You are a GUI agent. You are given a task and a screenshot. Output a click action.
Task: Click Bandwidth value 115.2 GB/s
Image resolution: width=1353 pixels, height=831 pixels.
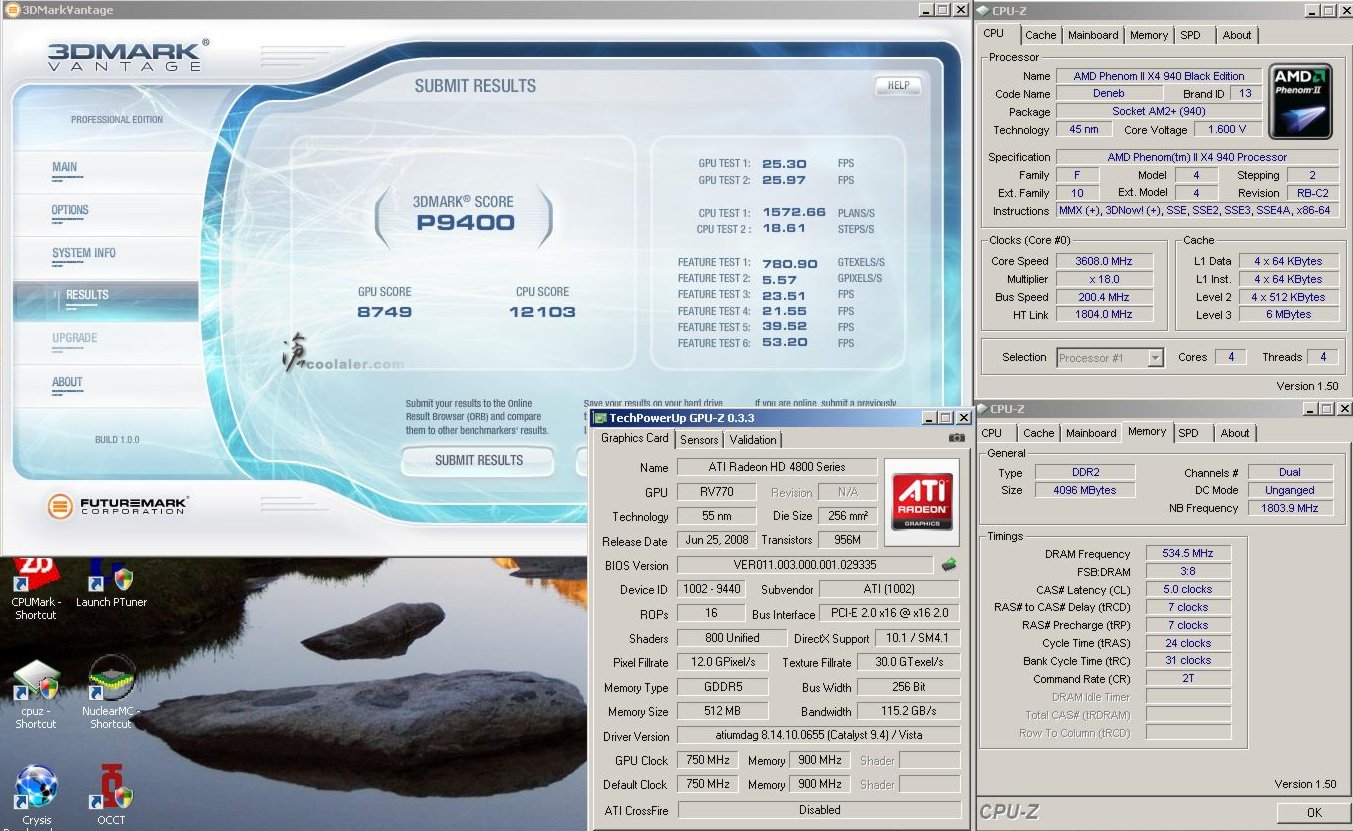tap(909, 712)
